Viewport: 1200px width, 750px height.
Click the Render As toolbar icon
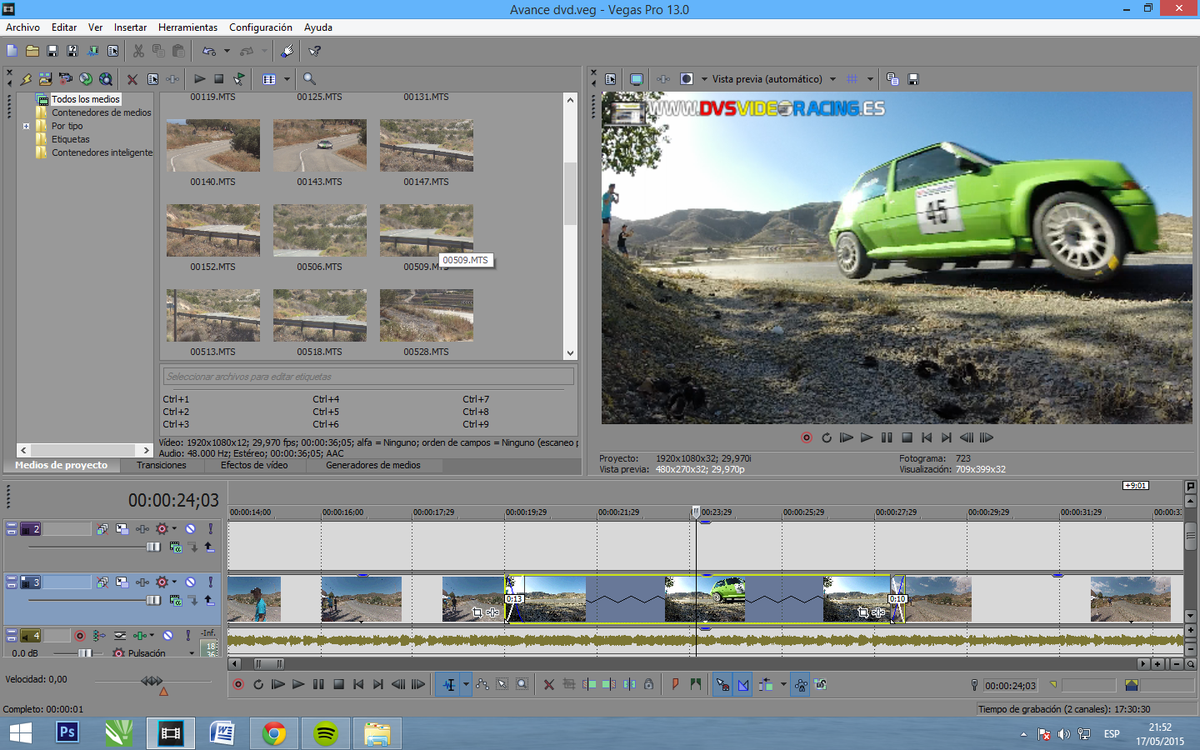(x=92, y=50)
